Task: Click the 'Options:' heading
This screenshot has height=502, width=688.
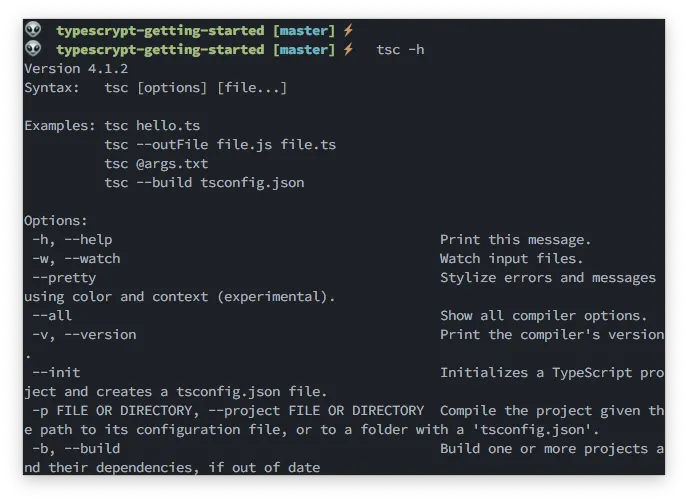Action: pyautogui.click(x=56, y=220)
